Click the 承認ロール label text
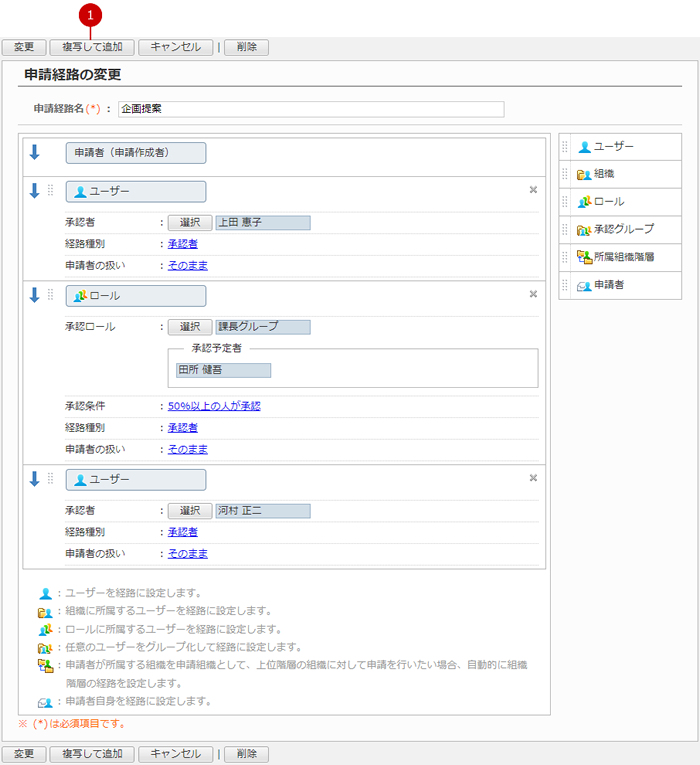 [x=90, y=327]
